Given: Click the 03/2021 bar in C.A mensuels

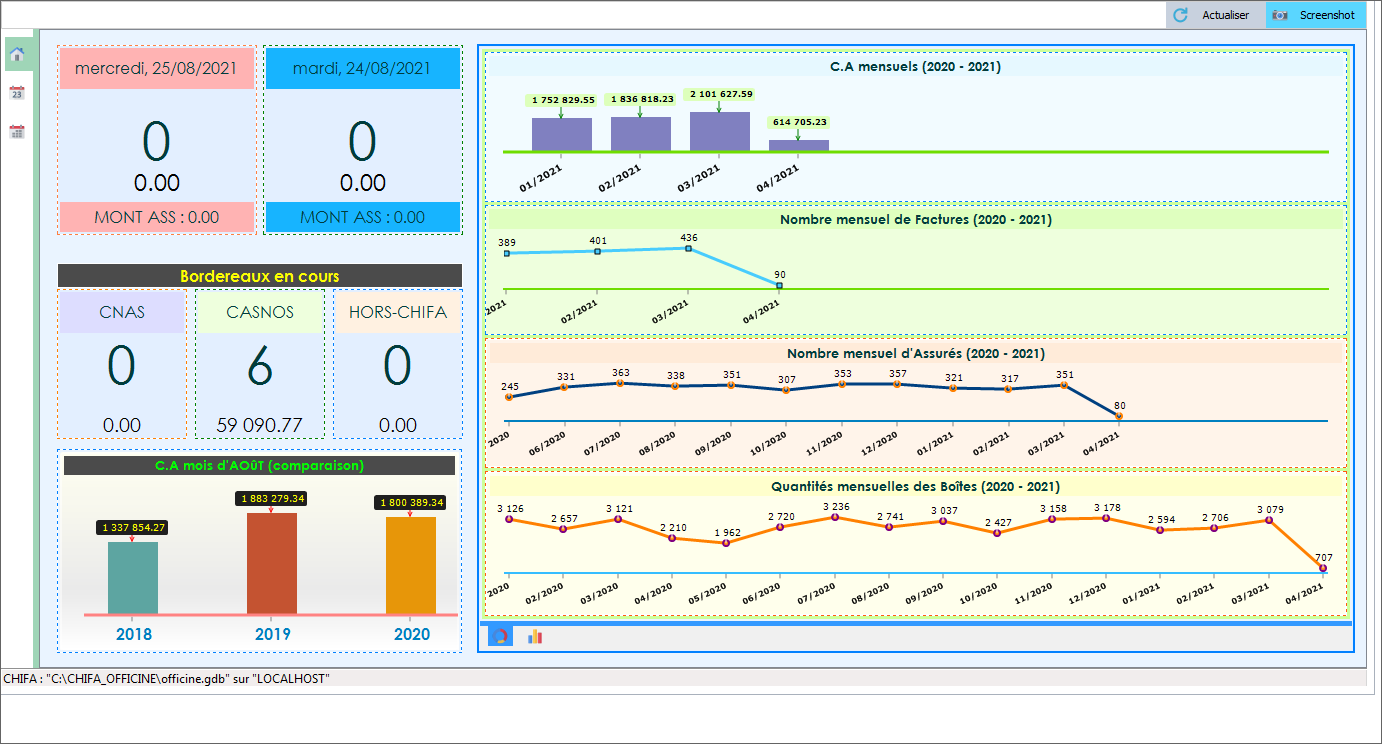Looking at the screenshot, I should (x=719, y=131).
